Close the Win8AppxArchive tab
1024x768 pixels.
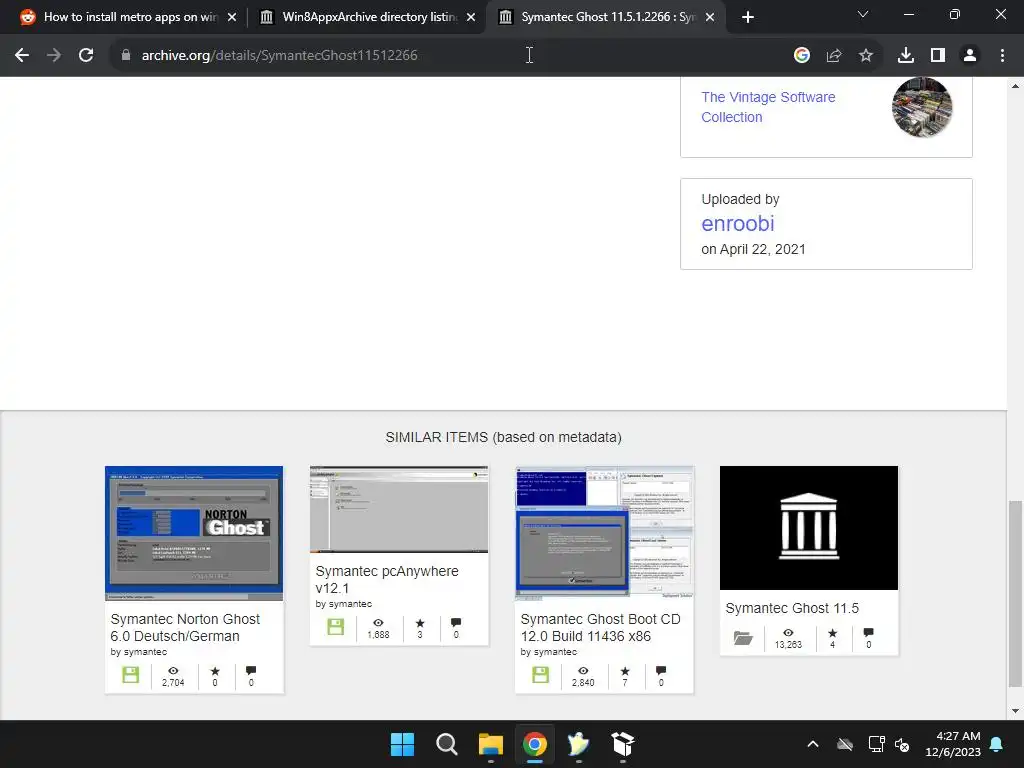click(471, 17)
